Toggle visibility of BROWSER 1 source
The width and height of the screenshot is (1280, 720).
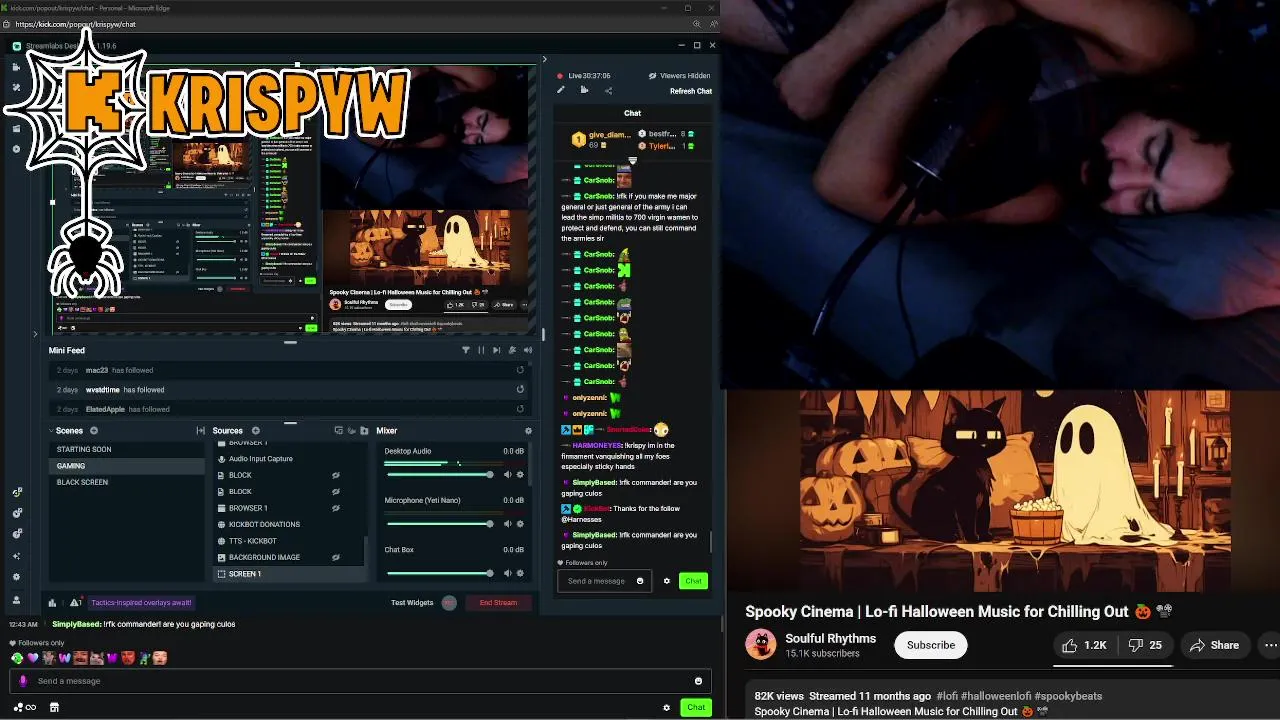(x=336, y=508)
